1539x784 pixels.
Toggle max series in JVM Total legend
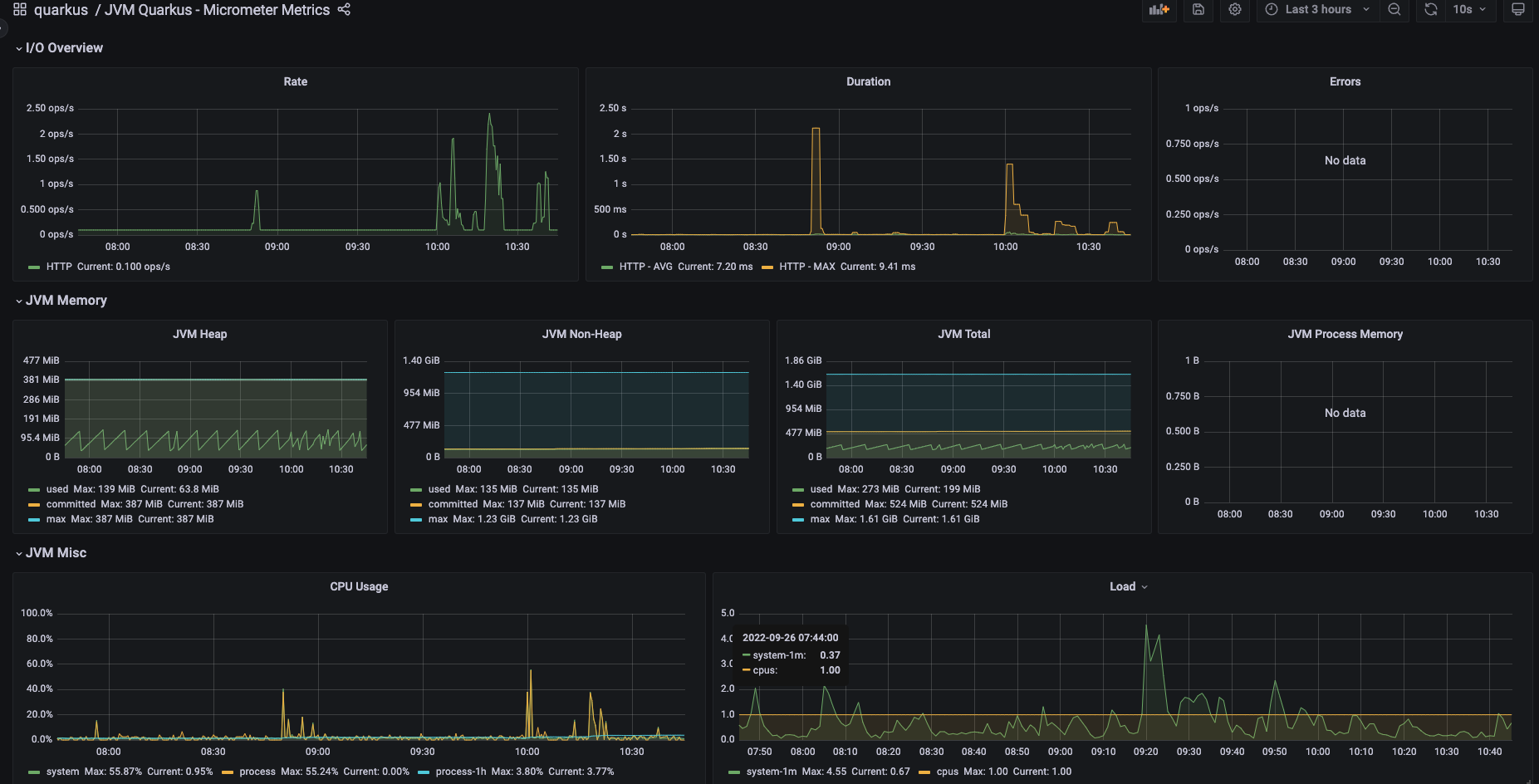tap(820, 519)
